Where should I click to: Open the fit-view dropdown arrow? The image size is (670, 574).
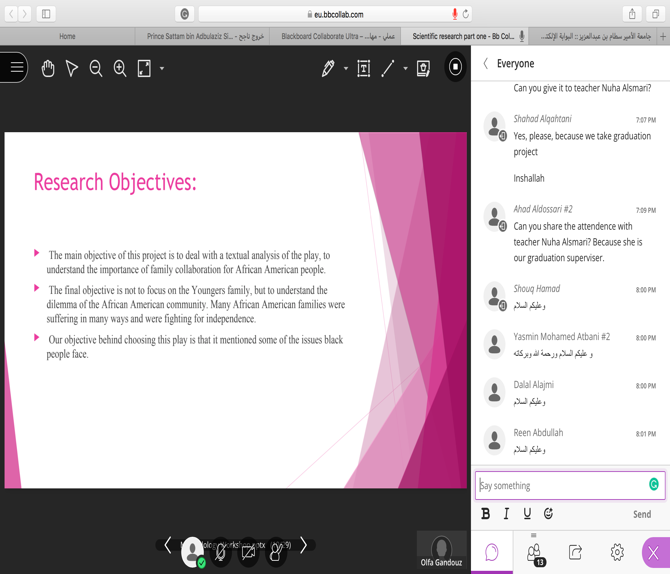(x=162, y=69)
